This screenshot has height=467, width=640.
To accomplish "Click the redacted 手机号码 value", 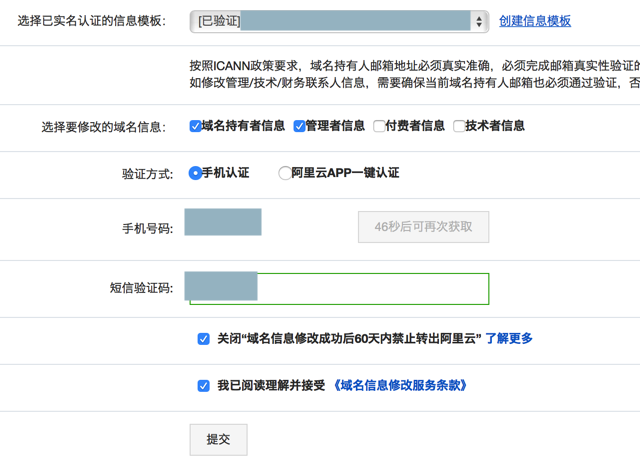I will tap(223, 223).
